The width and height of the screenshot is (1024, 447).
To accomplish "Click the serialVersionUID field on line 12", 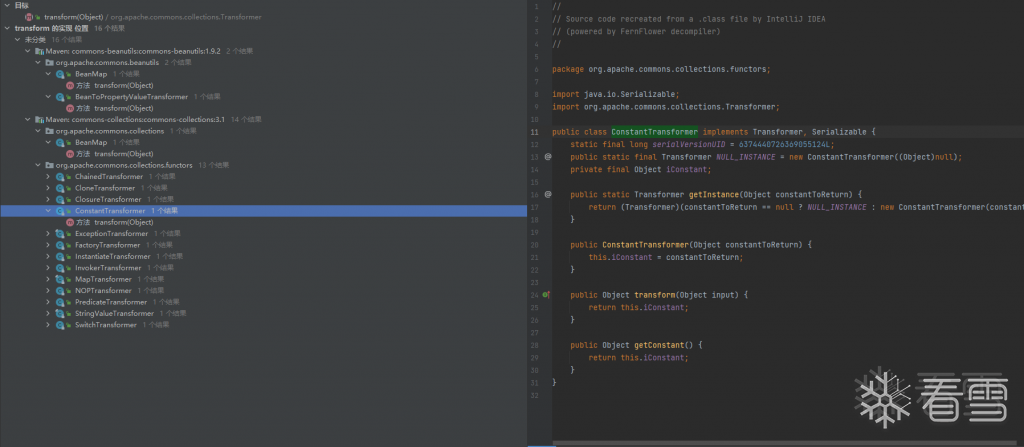I will [x=689, y=144].
